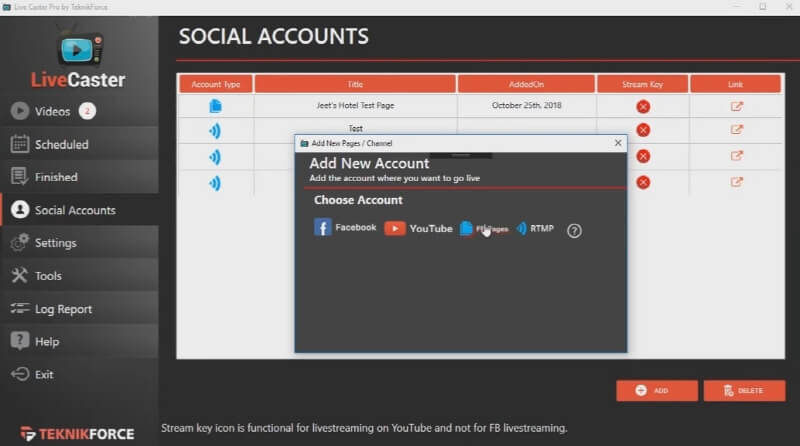Click Exit in the sidebar
The height and width of the screenshot is (446, 800).
pos(79,374)
